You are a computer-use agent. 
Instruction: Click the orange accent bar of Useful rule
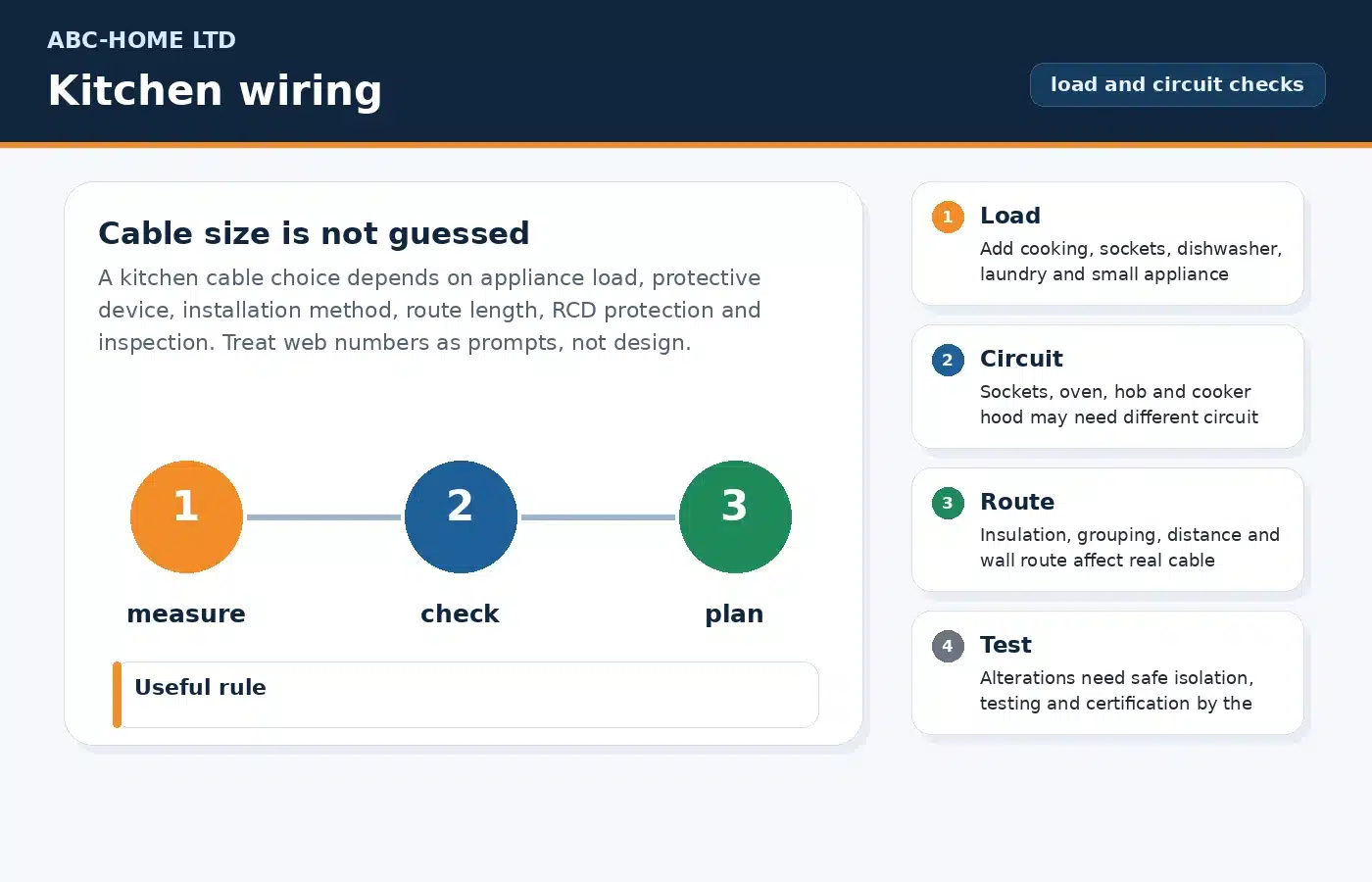(x=117, y=695)
